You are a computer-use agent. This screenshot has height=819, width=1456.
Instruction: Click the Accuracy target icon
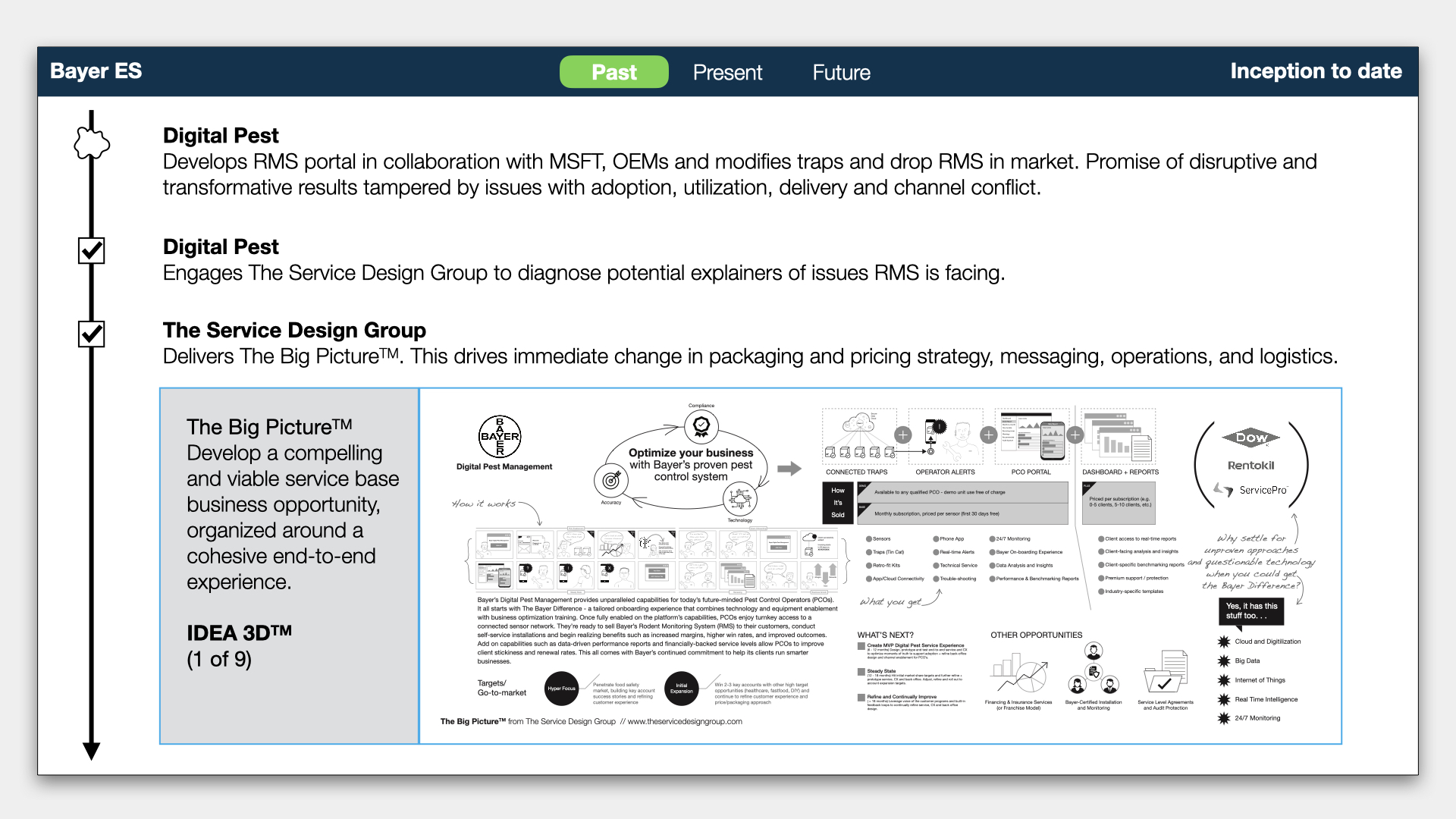(611, 479)
